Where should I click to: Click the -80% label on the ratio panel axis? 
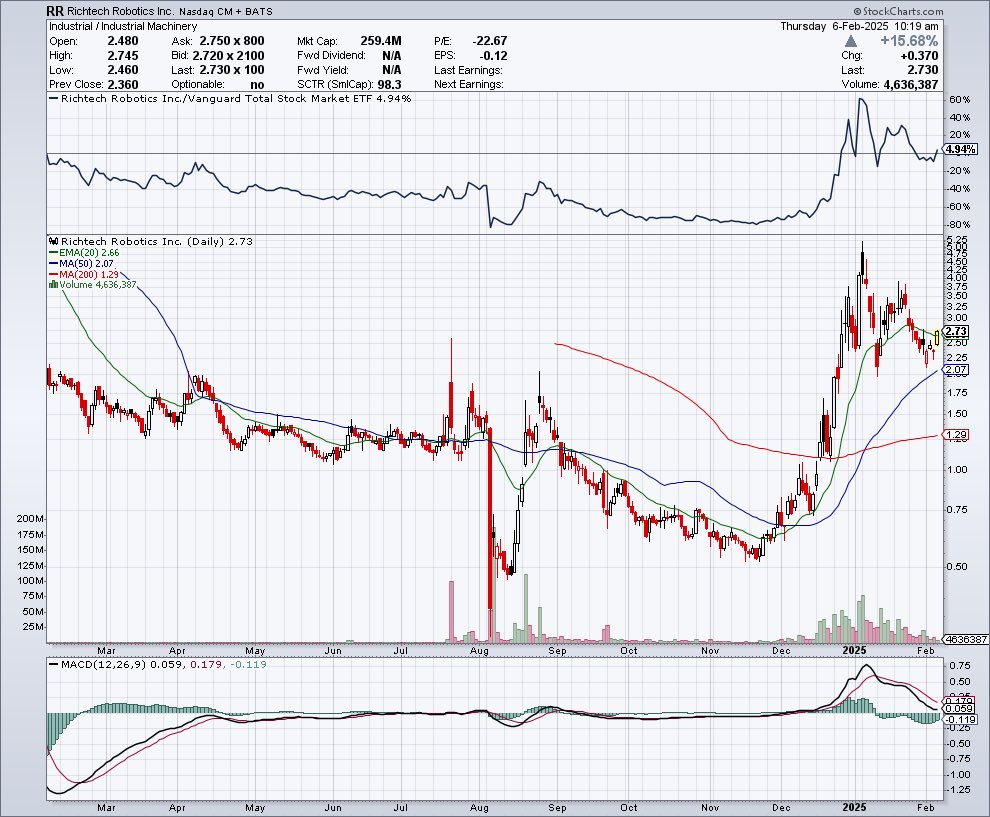pos(958,225)
